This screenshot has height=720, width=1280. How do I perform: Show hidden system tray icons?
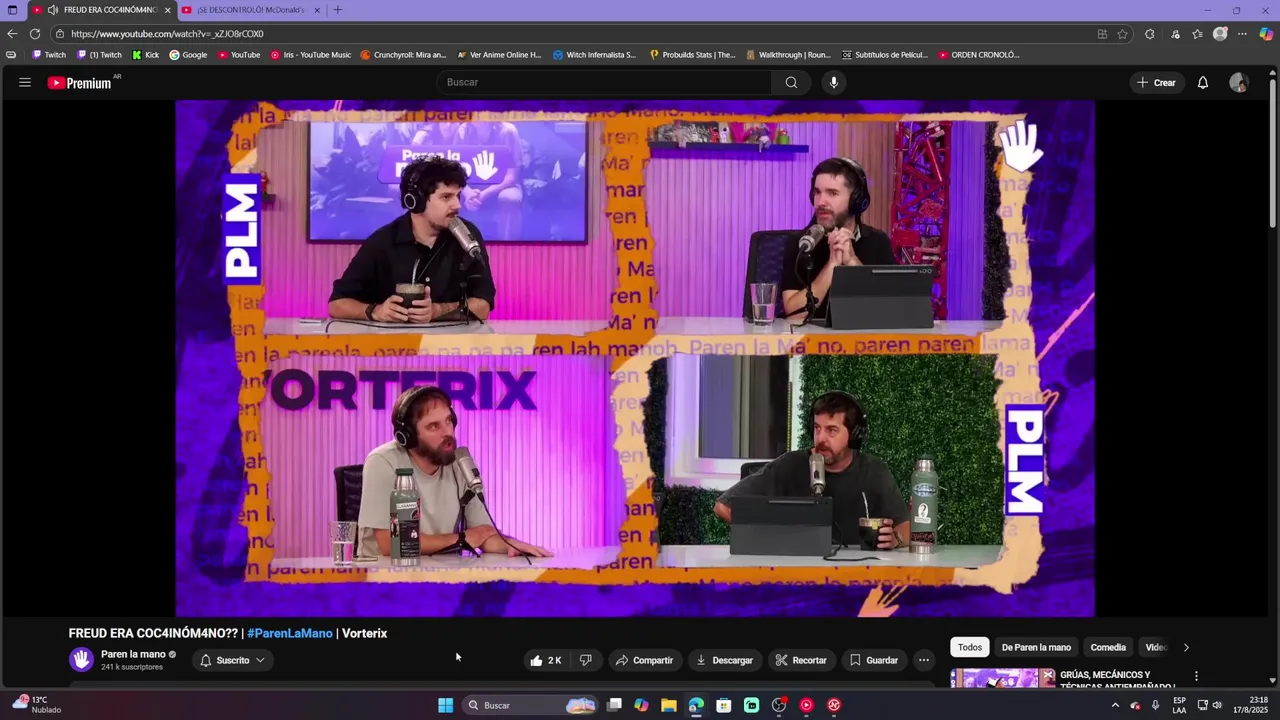(x=1115, y=705)
